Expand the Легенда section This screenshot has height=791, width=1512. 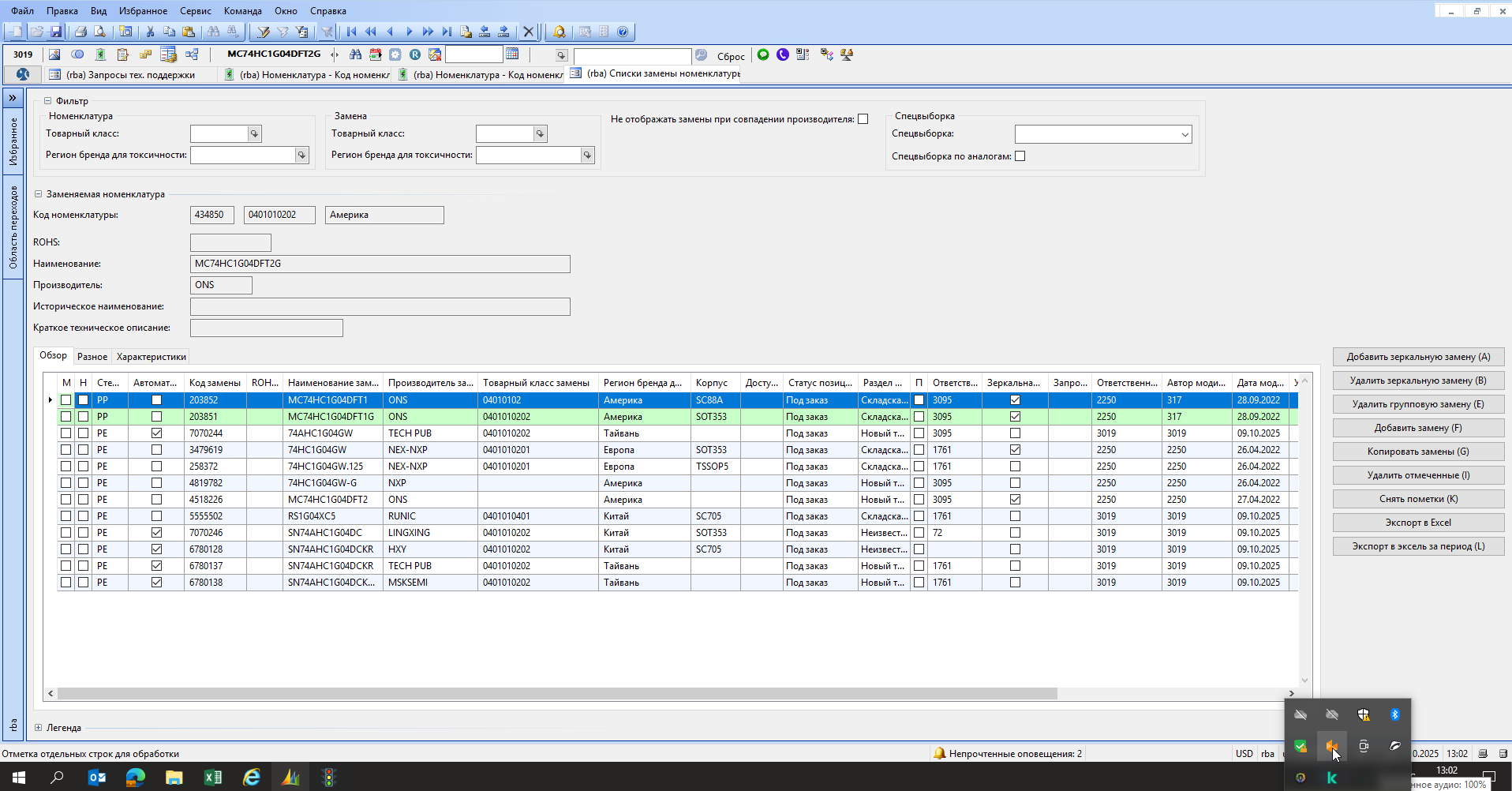pyautogui.click(x=38, y=728)
